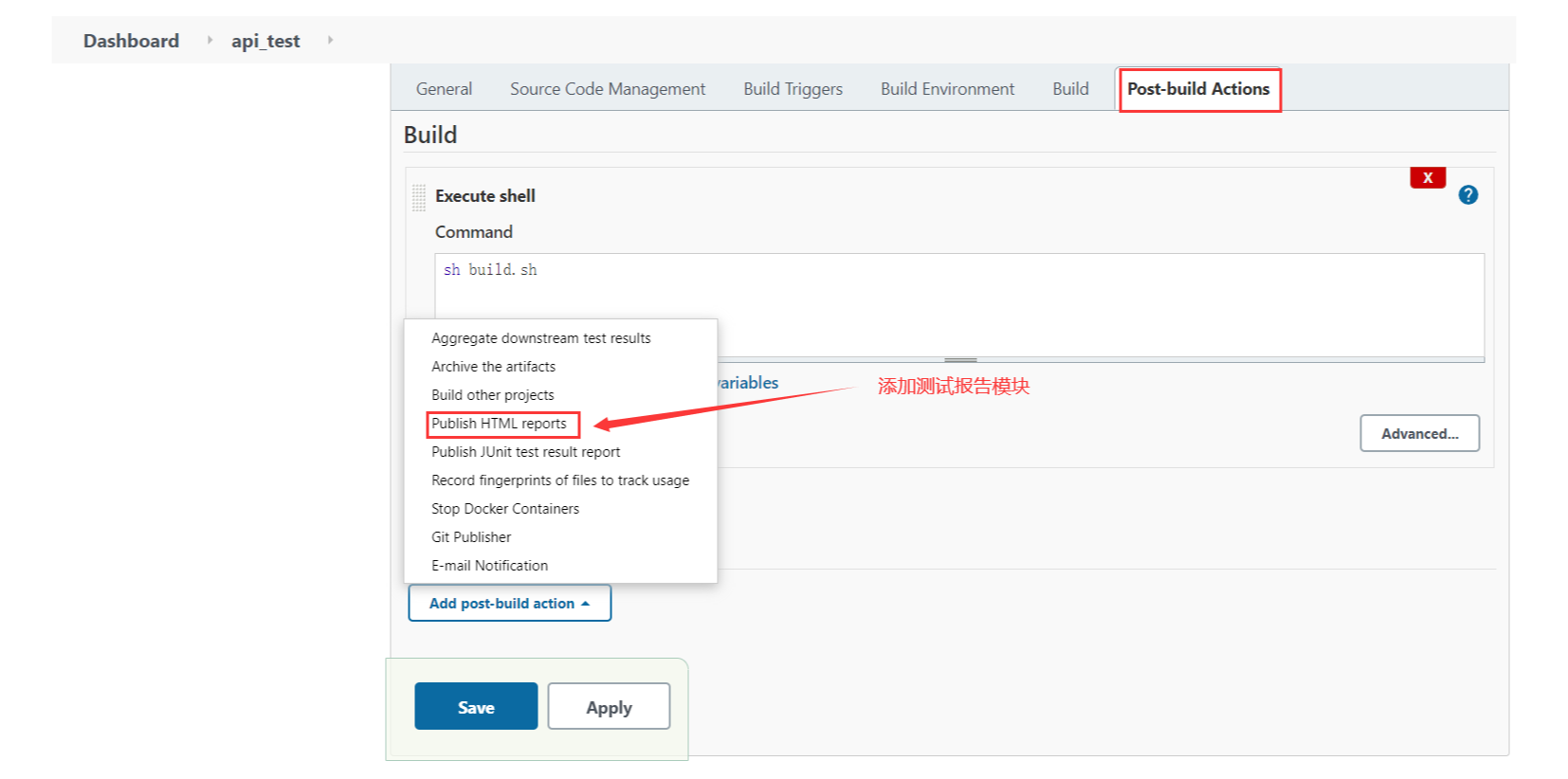
Task: Choose Publish HTML reports from the menu
Action: click(x=499, y=424)
